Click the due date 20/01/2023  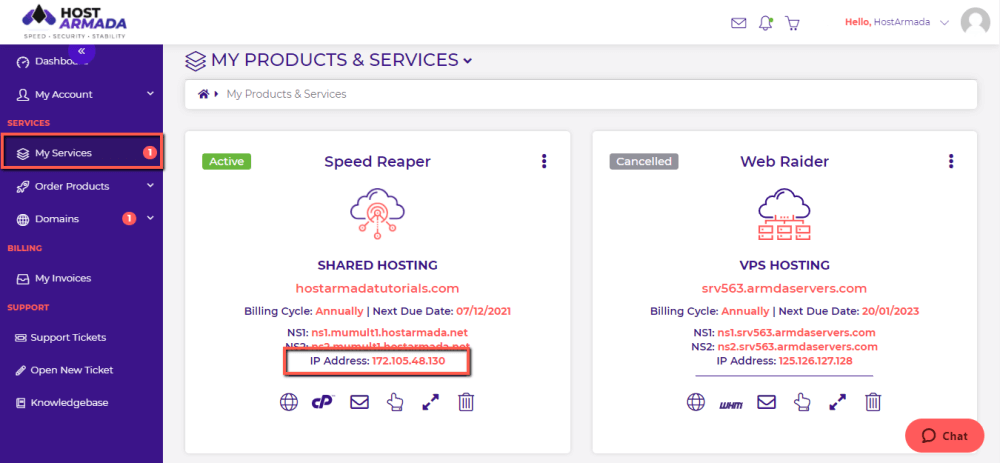890,312
